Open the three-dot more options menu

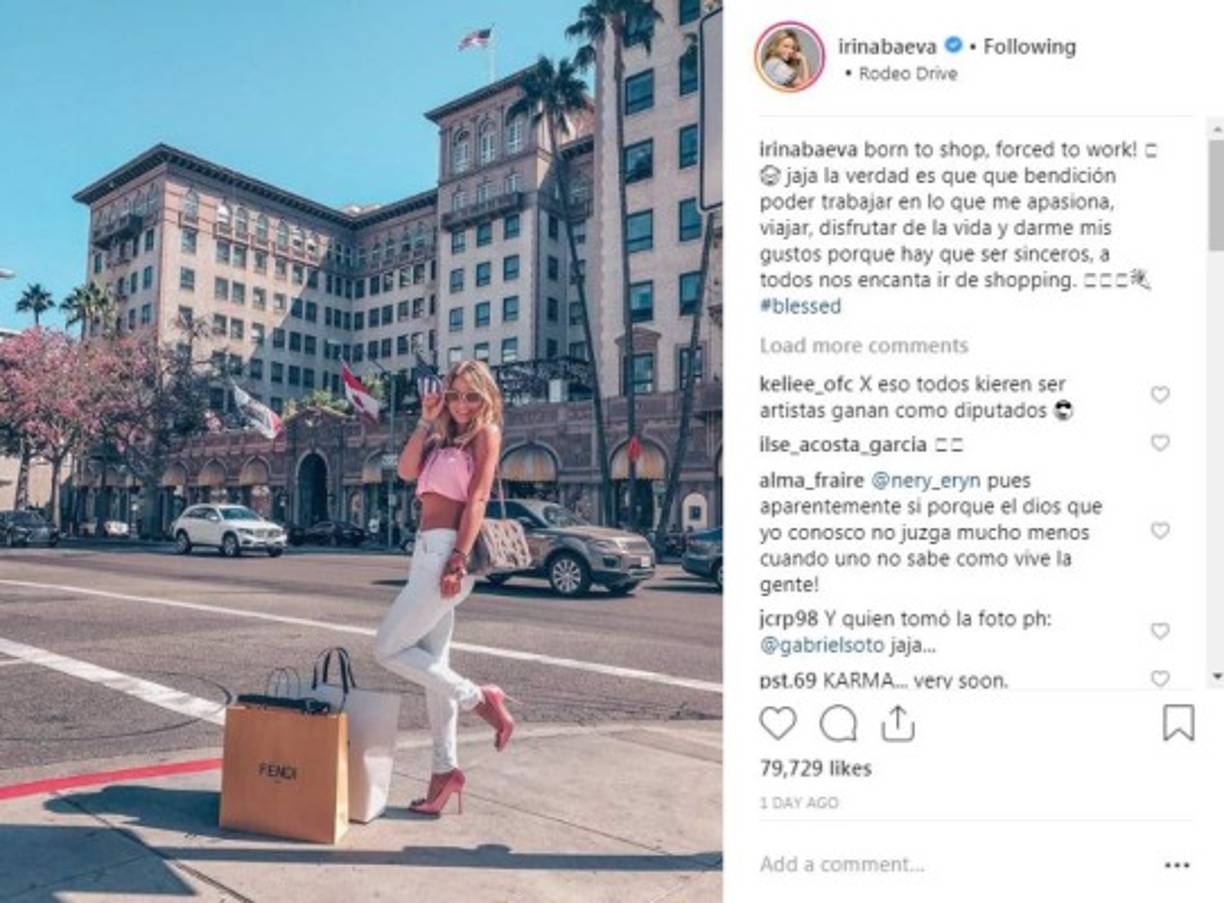coord(1177,865)
